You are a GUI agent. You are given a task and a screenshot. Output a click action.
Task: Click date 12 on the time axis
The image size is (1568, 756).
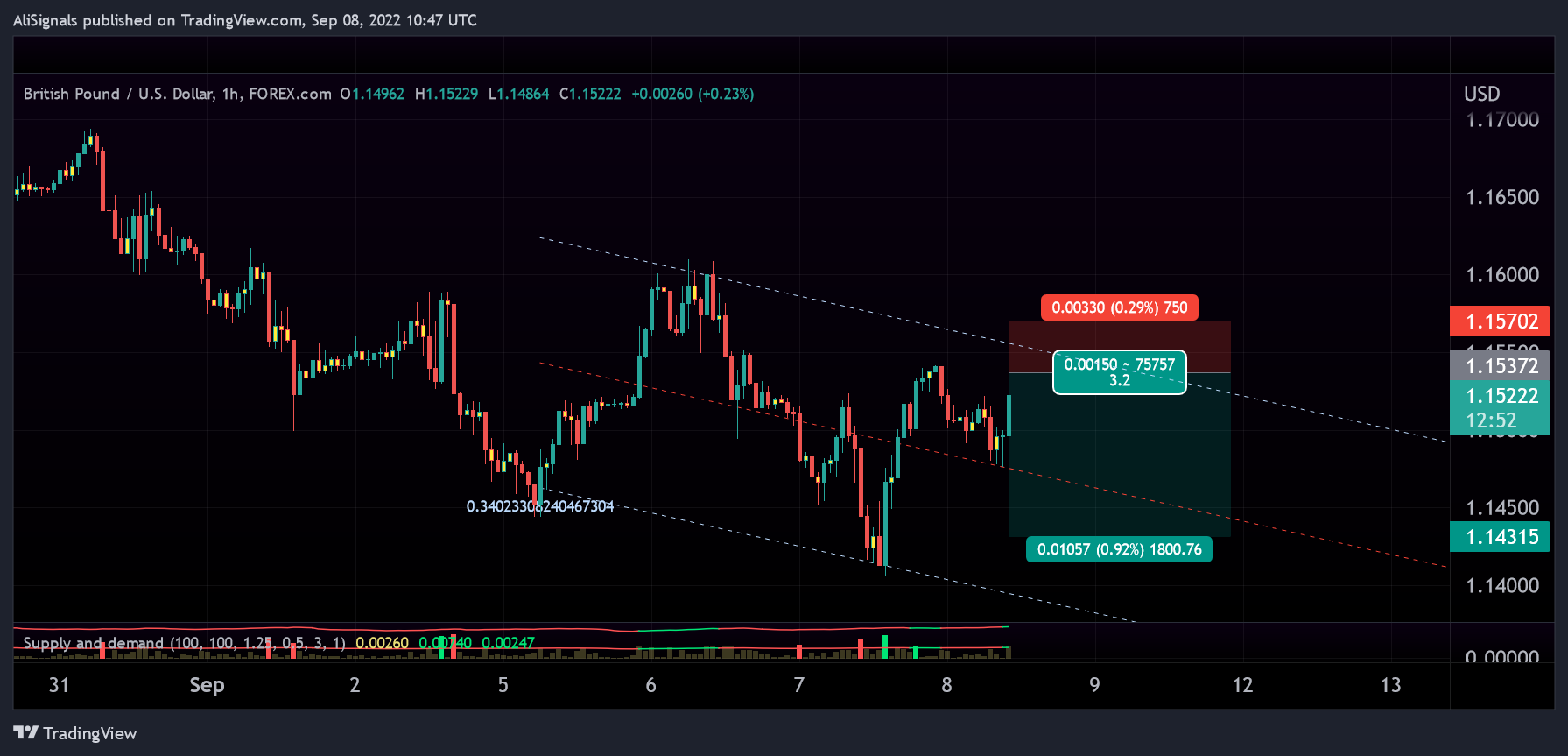(x=1242, y=685)
